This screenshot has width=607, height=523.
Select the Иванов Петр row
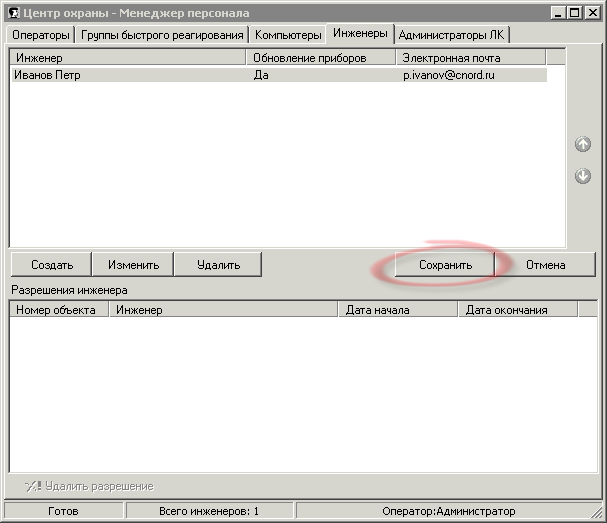(x=279, y=75)
